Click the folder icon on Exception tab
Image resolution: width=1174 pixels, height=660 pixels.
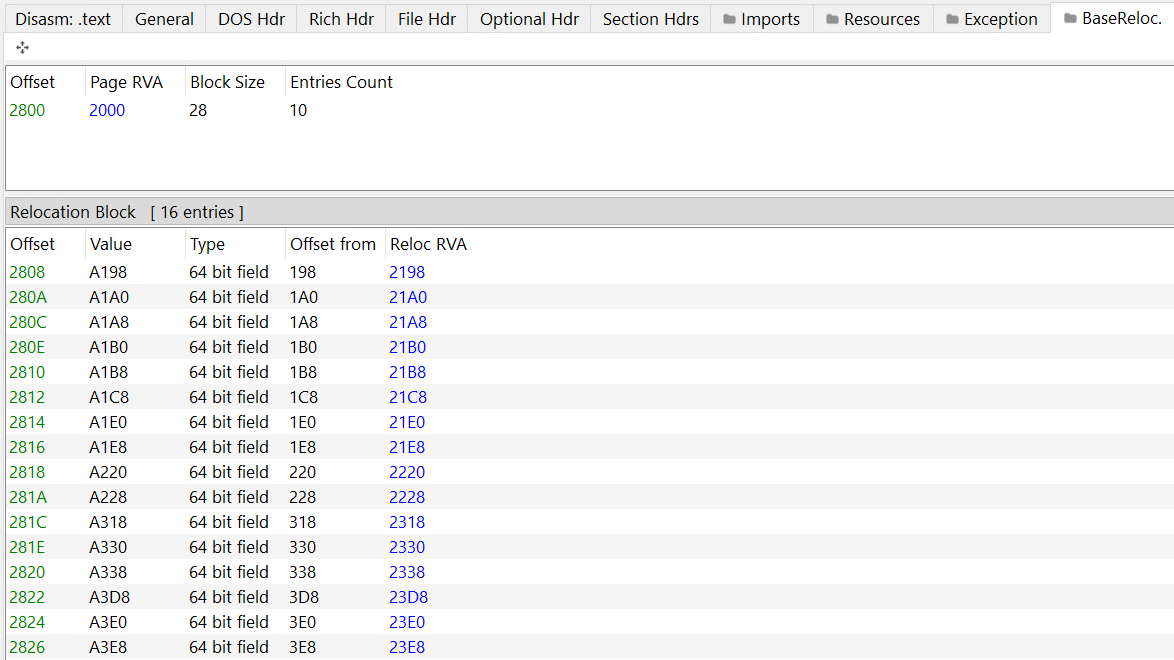(x=952, y=19)
